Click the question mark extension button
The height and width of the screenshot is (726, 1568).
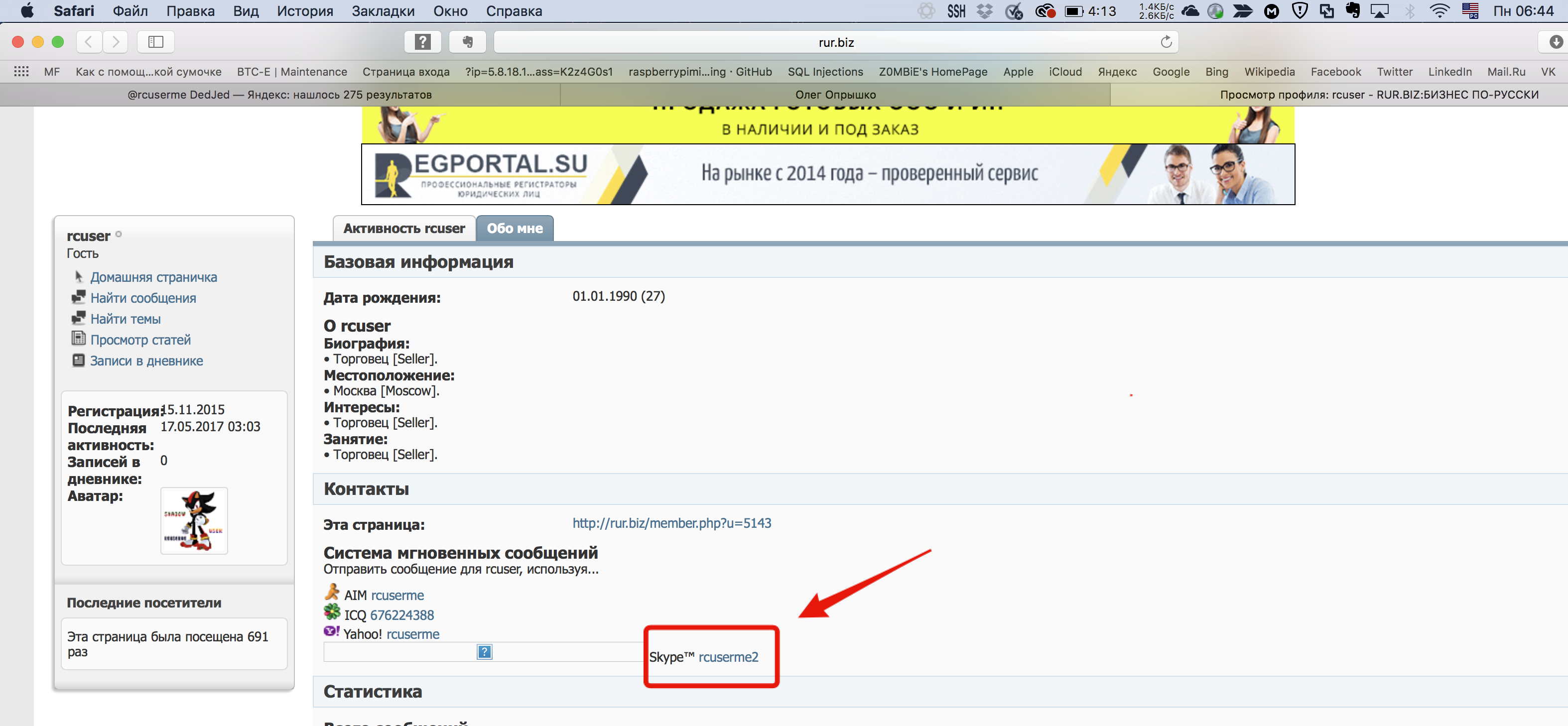pyautogui.click(x=422, y=42)
